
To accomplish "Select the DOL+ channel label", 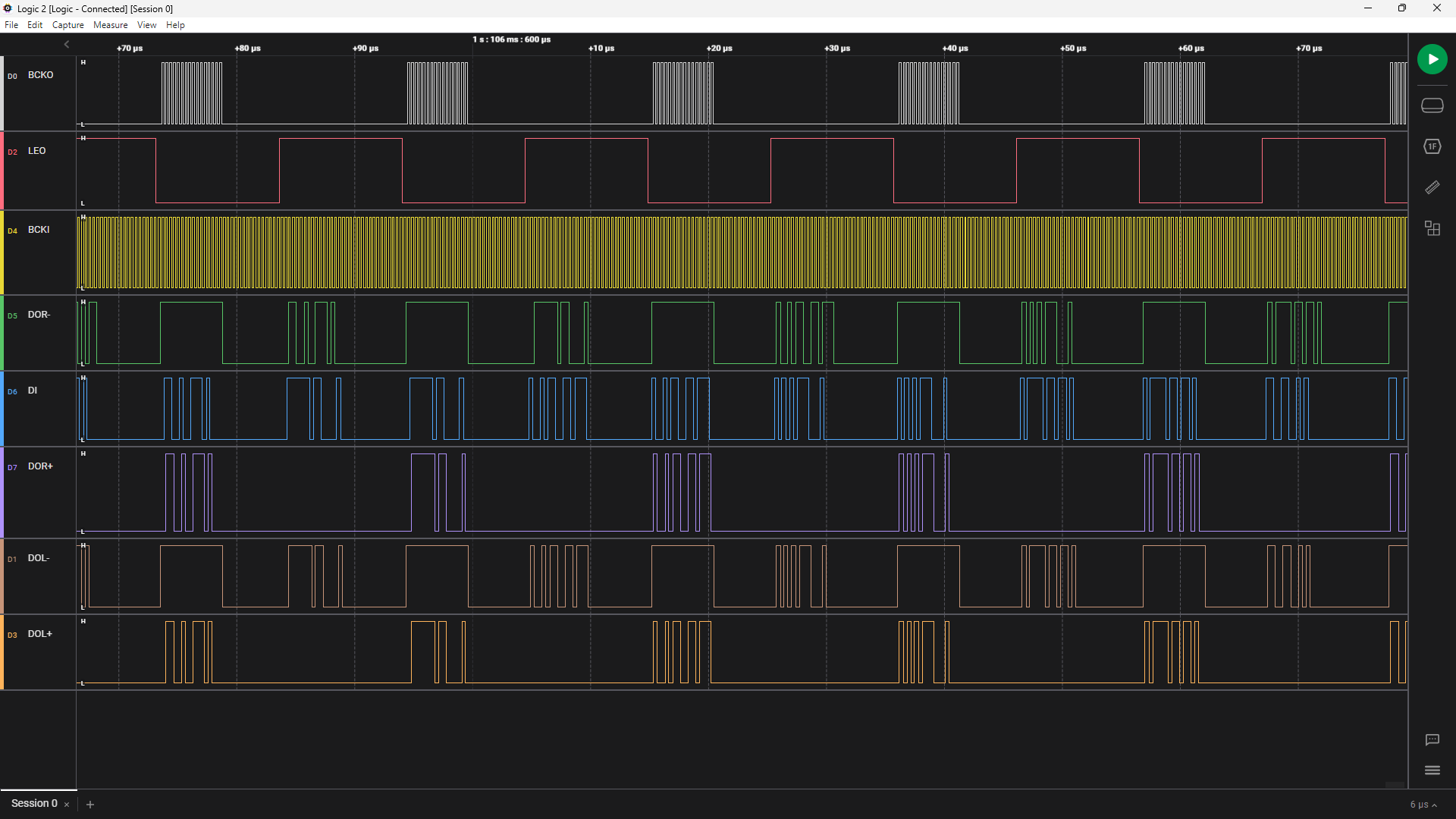I will tap(40, 634).
